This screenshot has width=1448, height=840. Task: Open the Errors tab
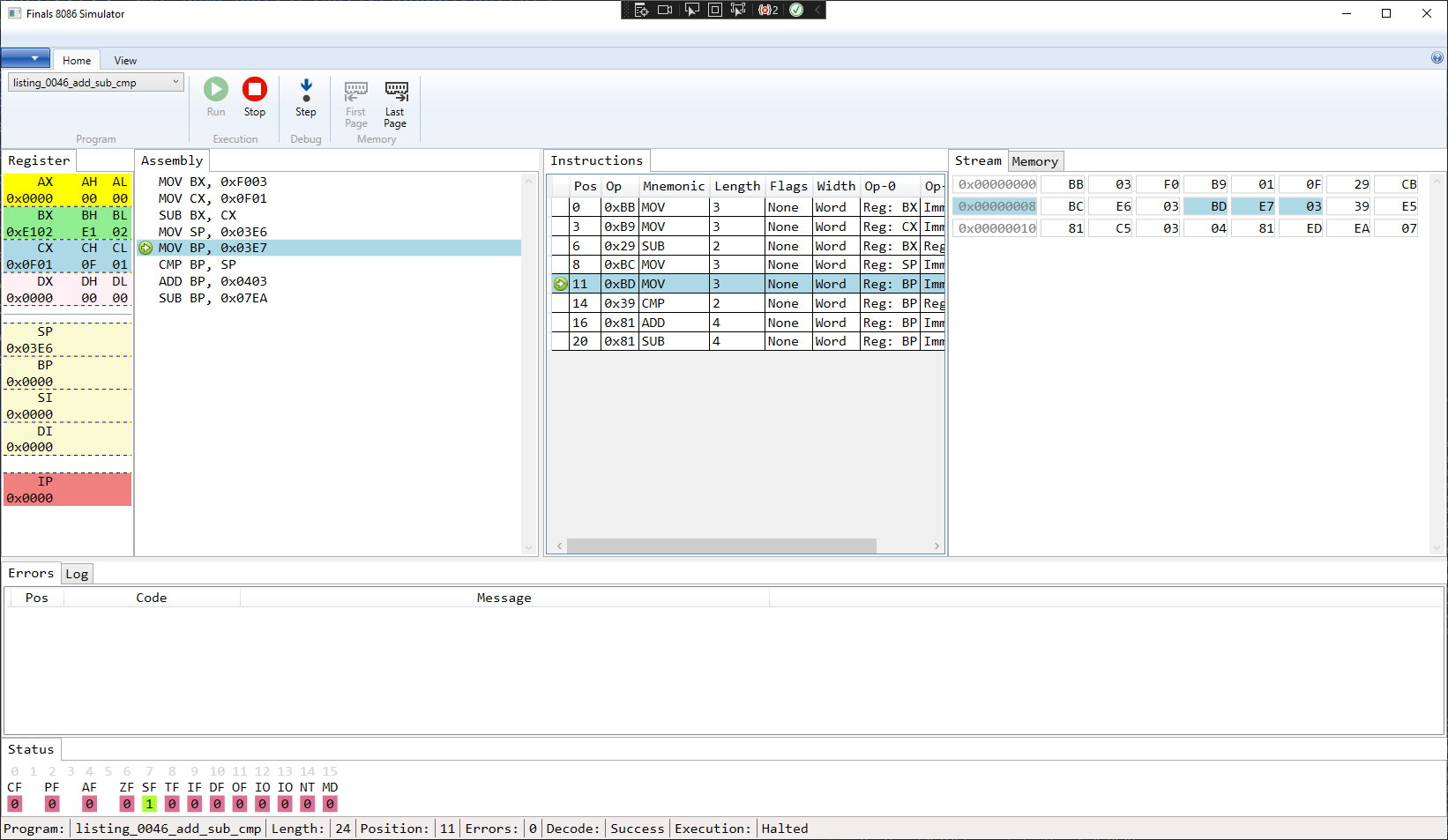(31, 573)
